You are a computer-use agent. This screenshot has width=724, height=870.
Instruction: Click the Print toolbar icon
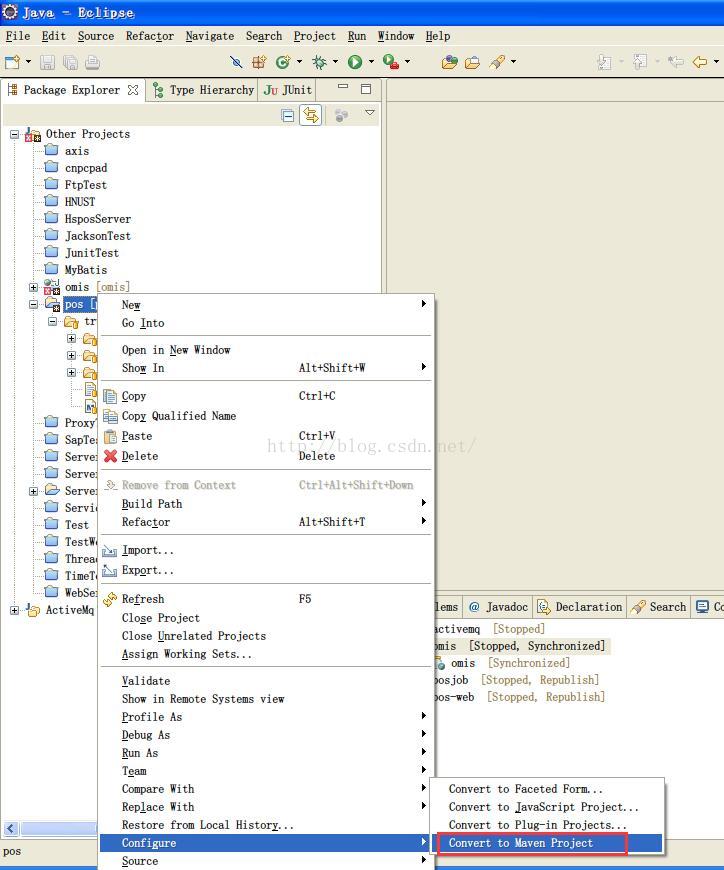93,62
